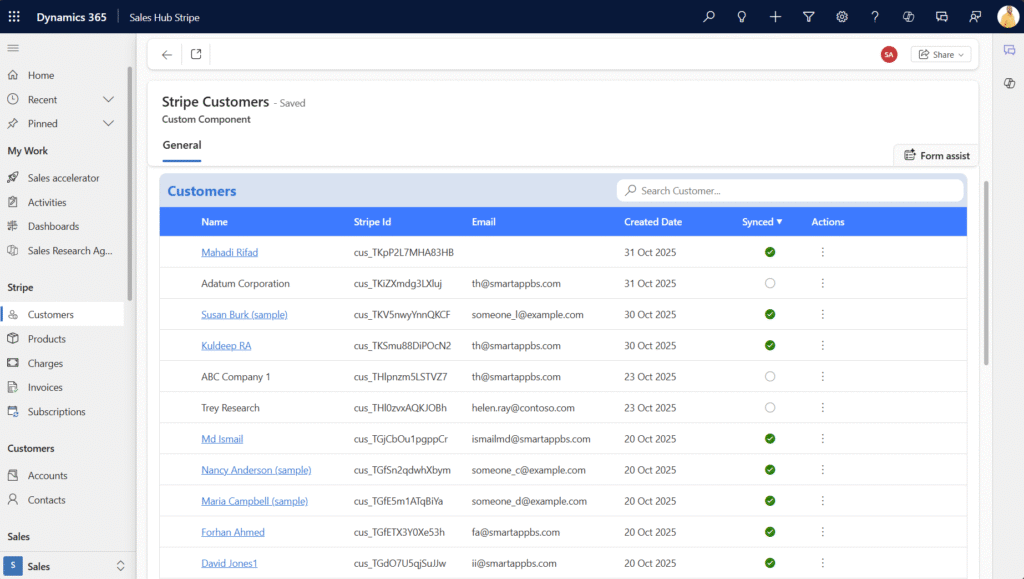This screenshot has height=579, width=1024.
Task: Open the Mahadi Rifad customer link
Action: click(229, 253)
